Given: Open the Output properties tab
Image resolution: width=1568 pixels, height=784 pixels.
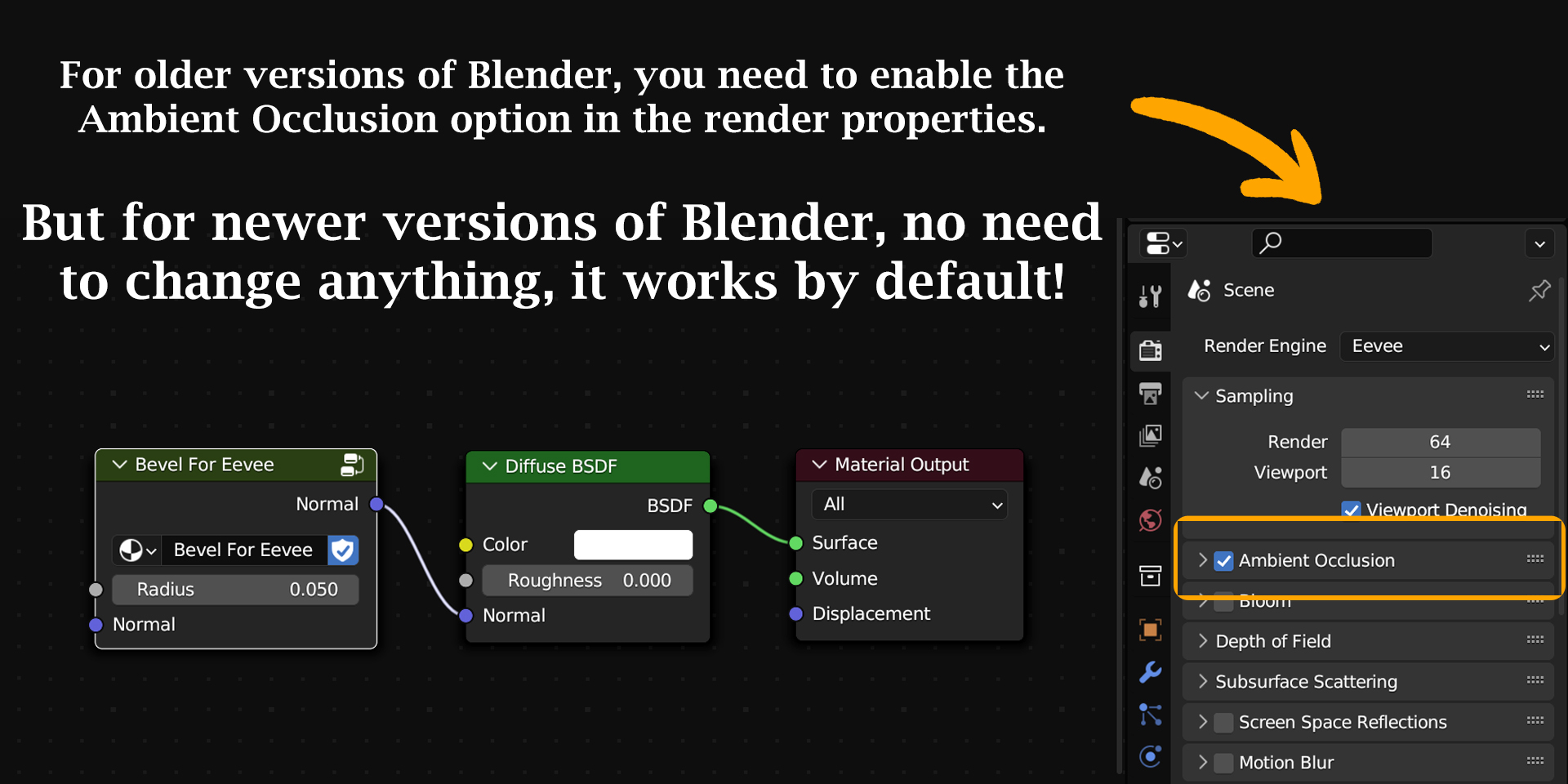Looking at the screenshot, I should [x=1151, y=393].
